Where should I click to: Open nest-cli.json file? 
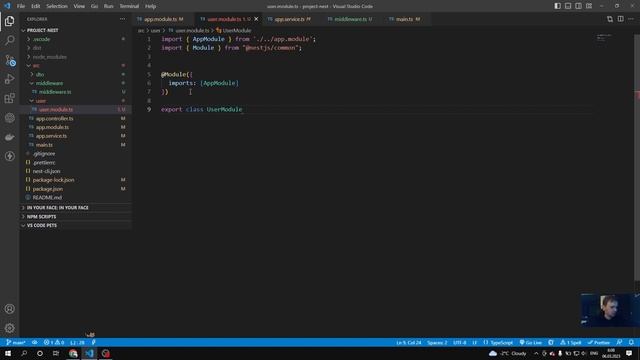click(x=76, y=171)
